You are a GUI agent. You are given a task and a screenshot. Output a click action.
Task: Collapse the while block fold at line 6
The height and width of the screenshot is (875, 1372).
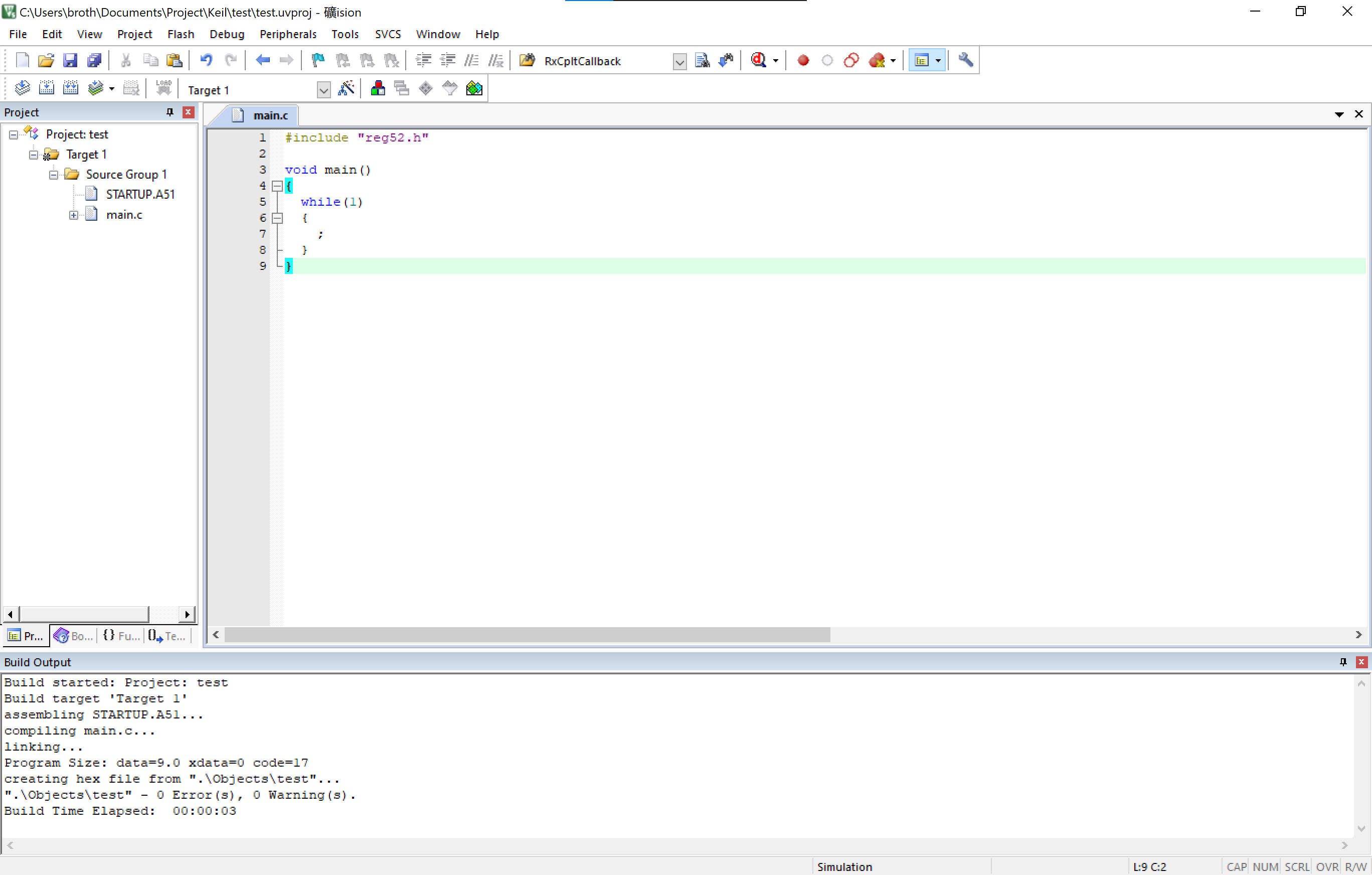277,218
